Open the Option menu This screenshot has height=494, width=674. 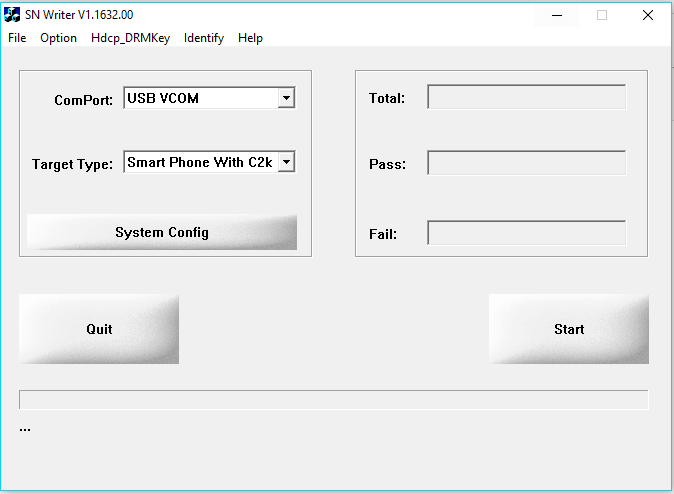[58, 38]
